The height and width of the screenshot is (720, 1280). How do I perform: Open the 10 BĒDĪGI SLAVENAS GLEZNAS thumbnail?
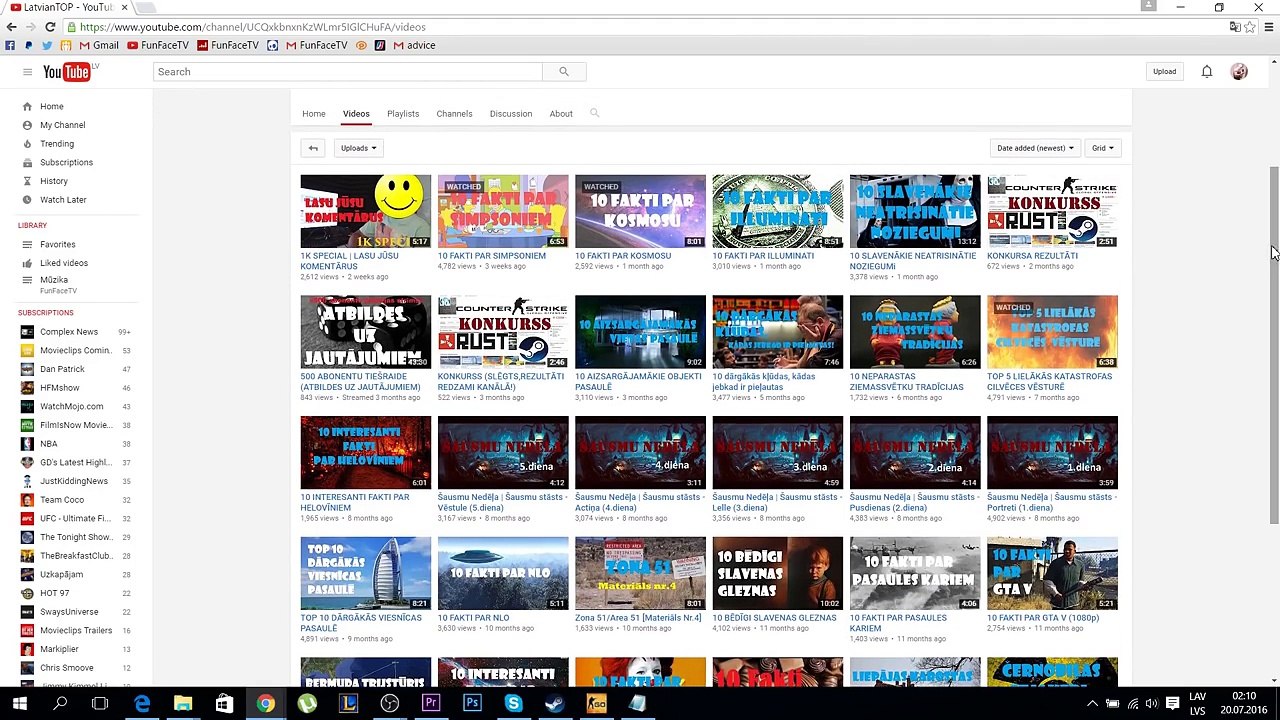[778, 573]
